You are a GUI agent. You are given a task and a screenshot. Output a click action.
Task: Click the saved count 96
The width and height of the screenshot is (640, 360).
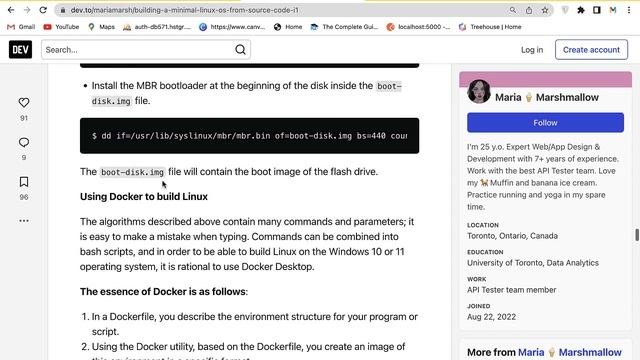tap(24, 197)
